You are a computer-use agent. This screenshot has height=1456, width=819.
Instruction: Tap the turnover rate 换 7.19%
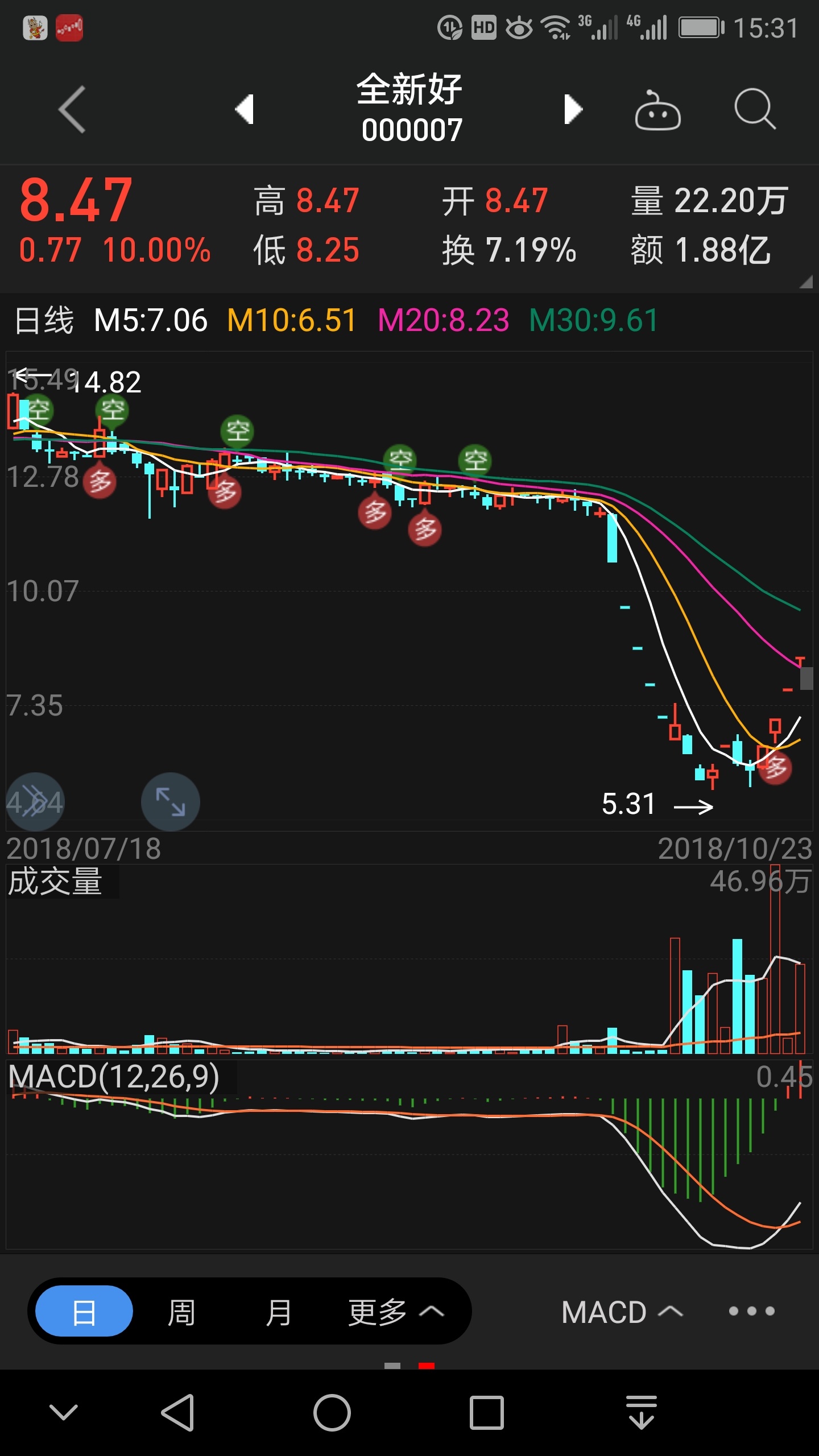pyautogui.click(x=509, y=250)
